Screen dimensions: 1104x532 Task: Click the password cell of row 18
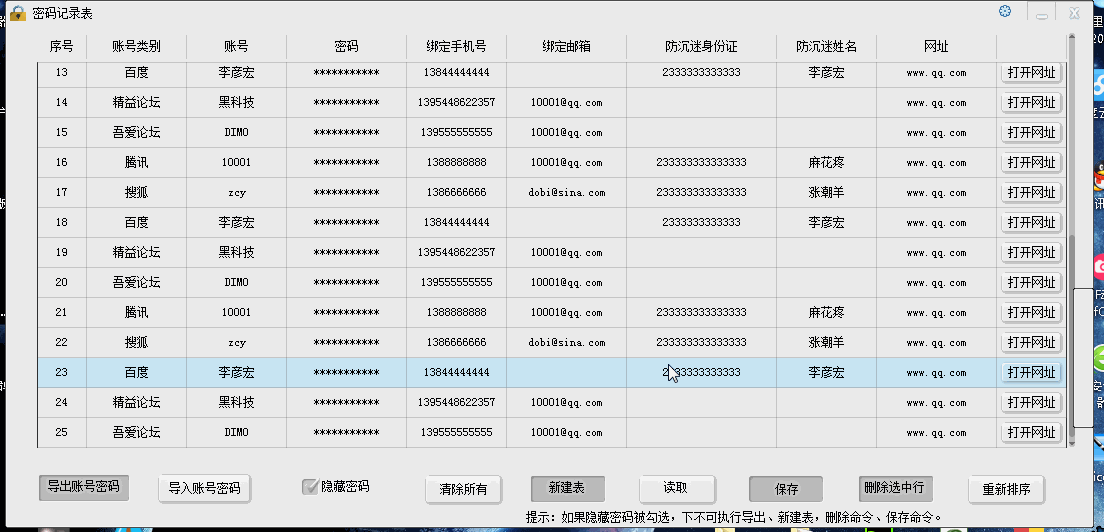[x=346, y=222]
